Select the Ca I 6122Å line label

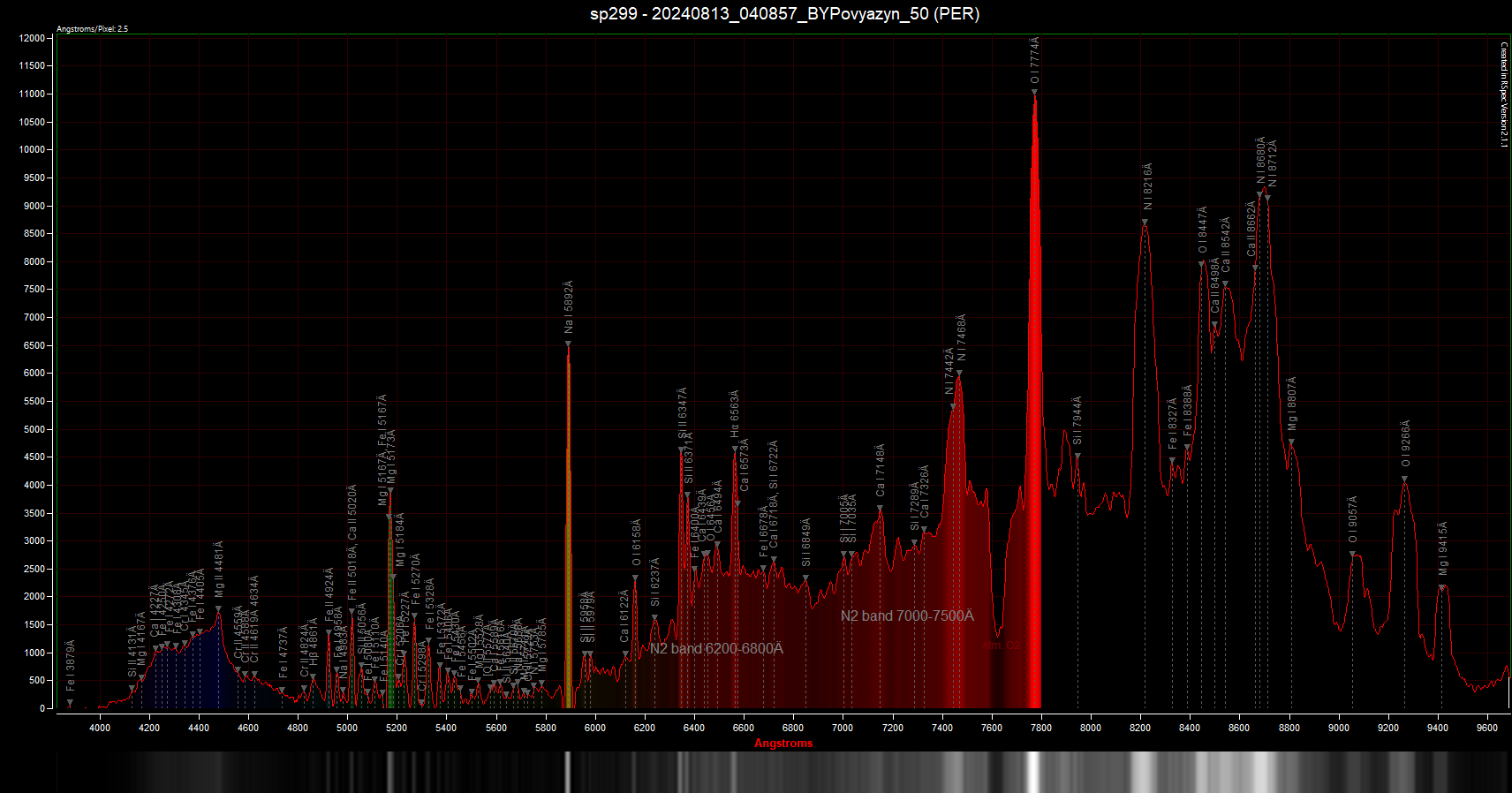(x=625, y=615)
